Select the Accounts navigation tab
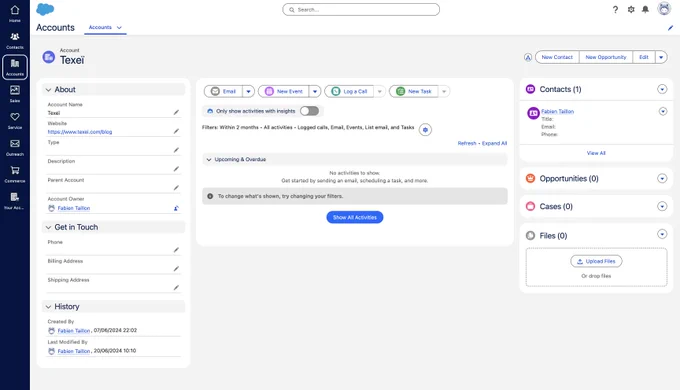This screenshot has height=390, width=680. [x=100, y=27]
